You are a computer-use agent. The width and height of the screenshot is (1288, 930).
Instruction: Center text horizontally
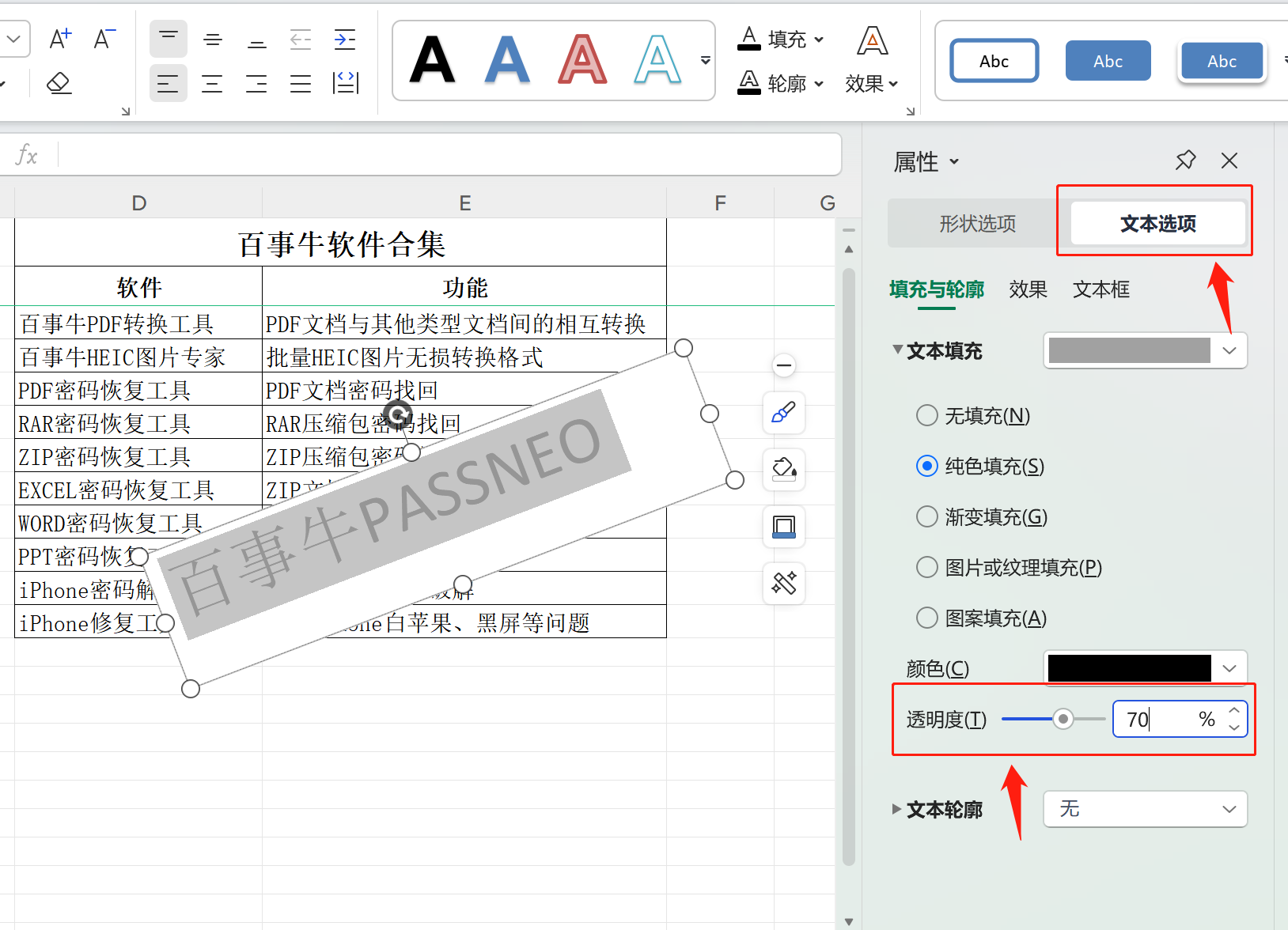coord(213,83)
